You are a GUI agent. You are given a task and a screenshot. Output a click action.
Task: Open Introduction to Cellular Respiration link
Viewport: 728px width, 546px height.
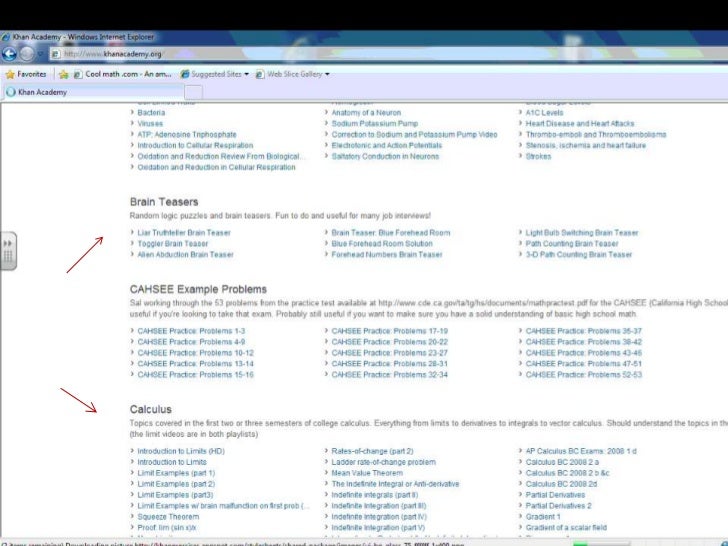pos(195,145)
